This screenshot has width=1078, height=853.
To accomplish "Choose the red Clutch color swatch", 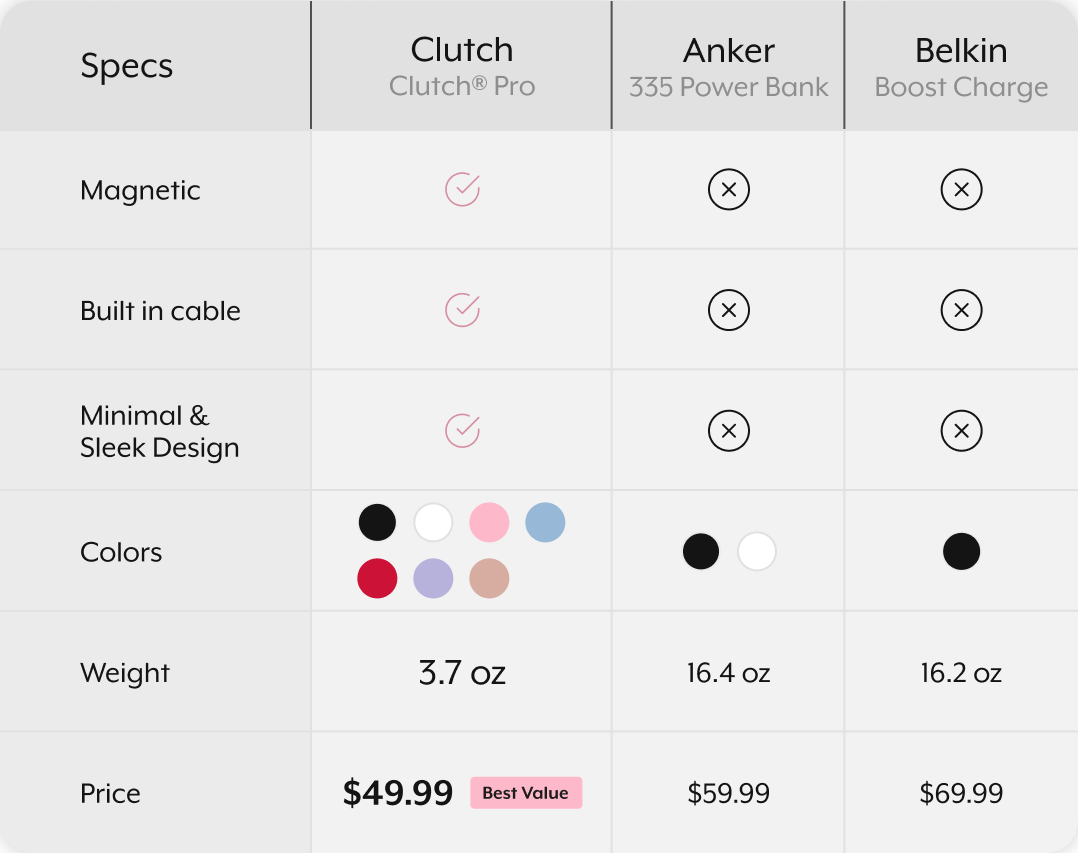I will click(x=377, y=578).
